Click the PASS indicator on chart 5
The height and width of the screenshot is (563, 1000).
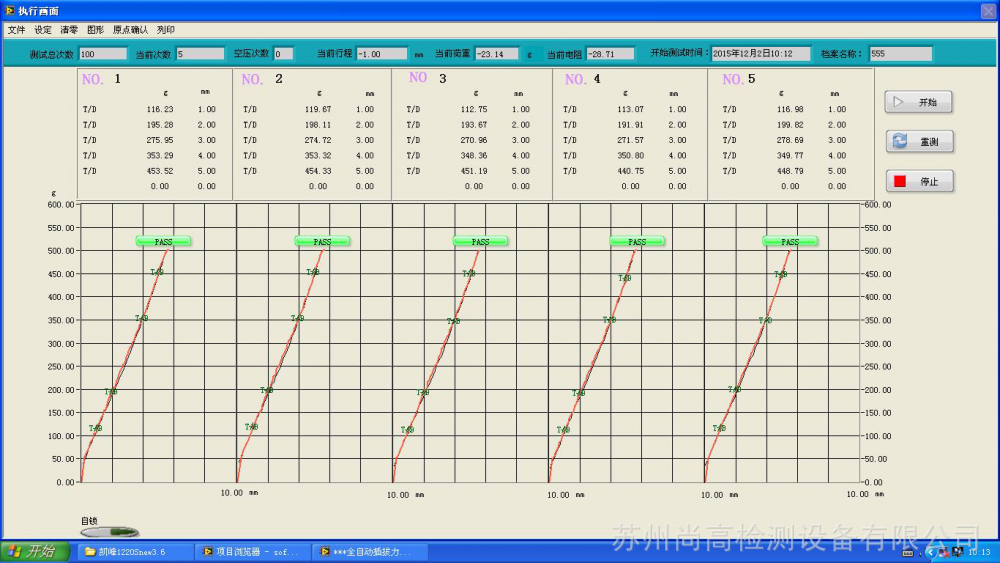click(790, 241)
